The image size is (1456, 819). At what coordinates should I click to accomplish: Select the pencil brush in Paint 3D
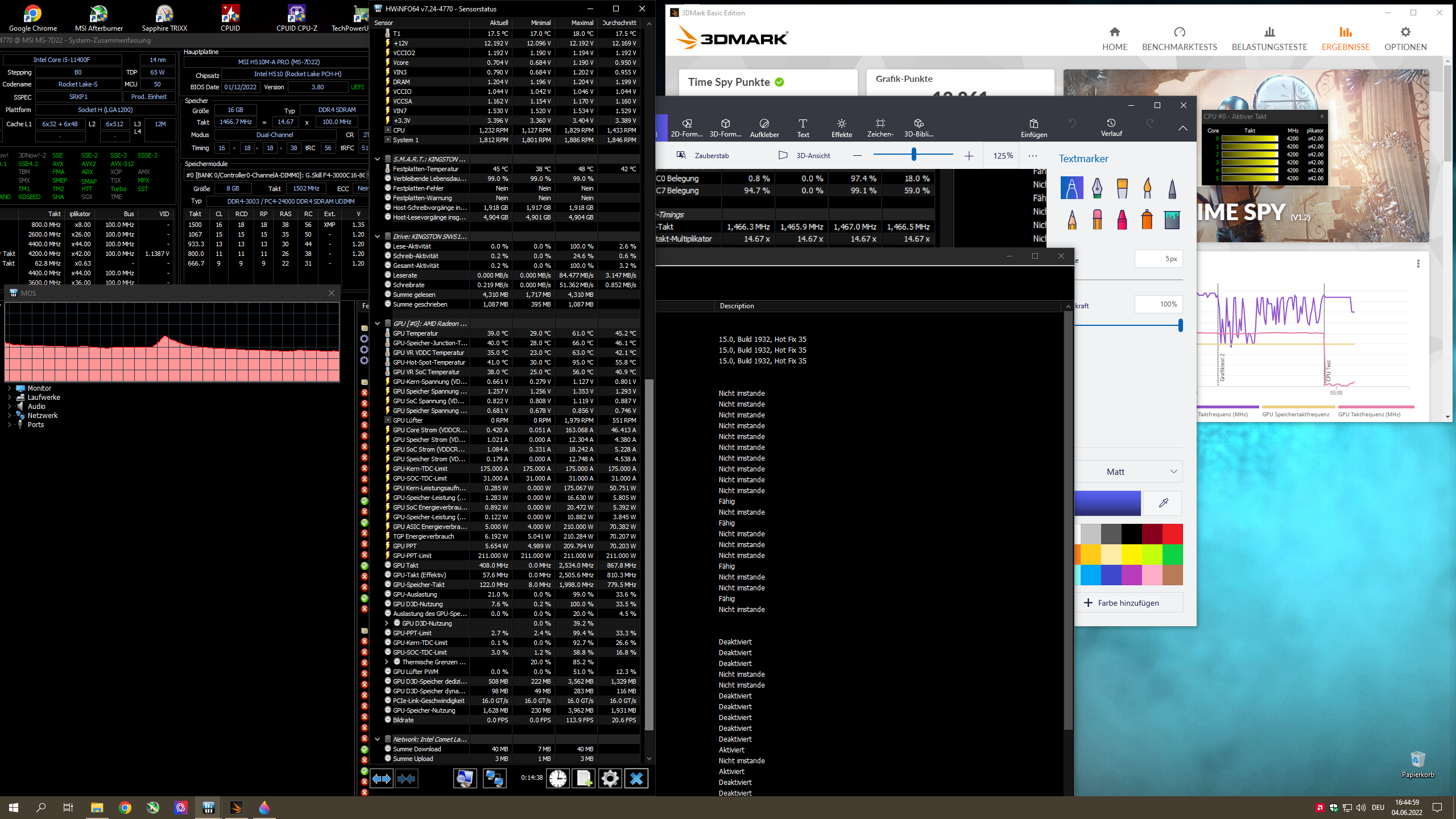point(1072,219)
